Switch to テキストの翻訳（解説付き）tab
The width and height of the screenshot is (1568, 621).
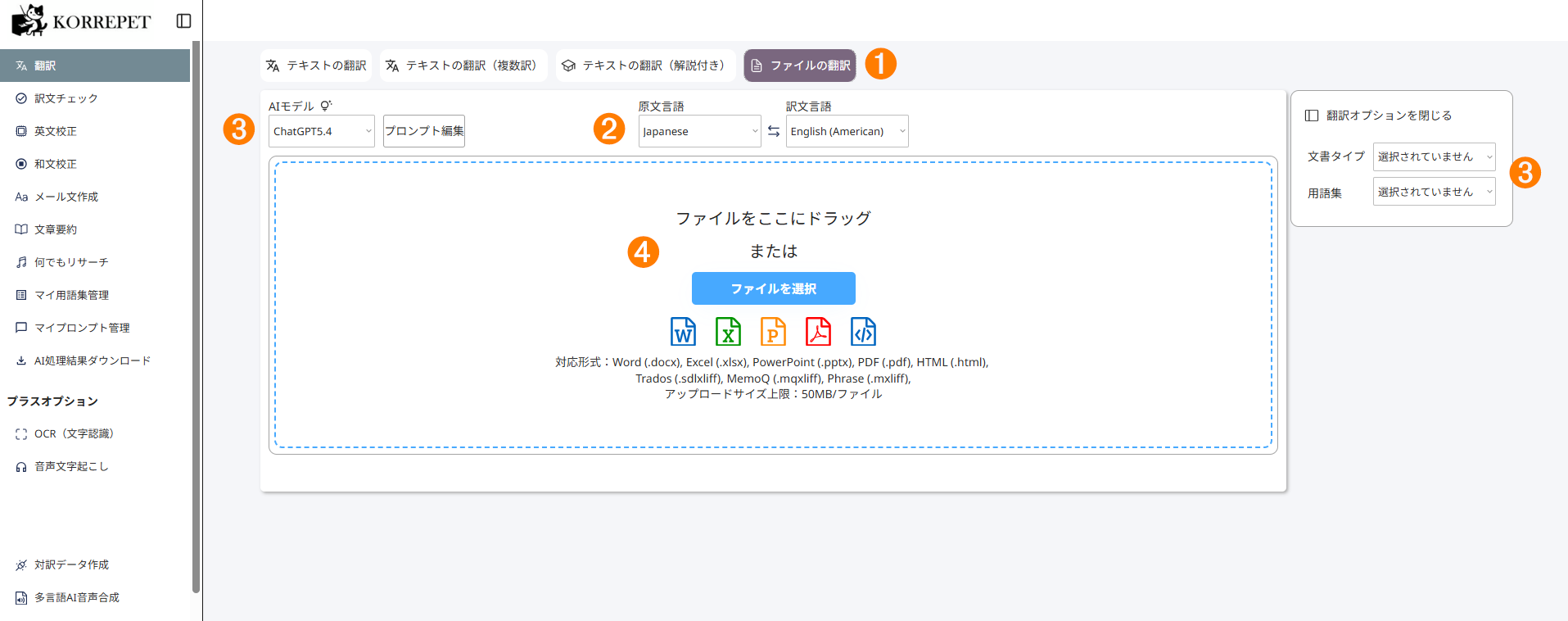[645, 66]
